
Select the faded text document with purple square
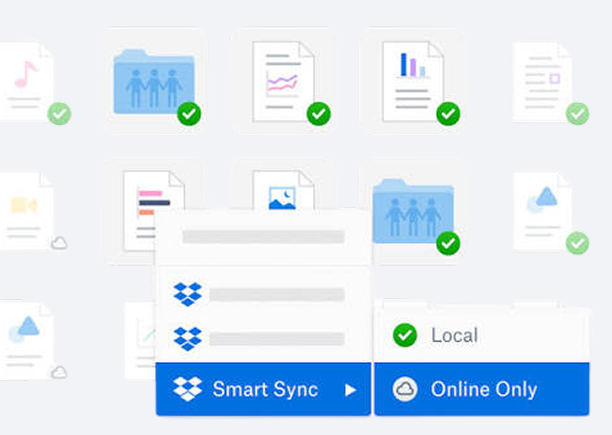click(x=542, y=81)
